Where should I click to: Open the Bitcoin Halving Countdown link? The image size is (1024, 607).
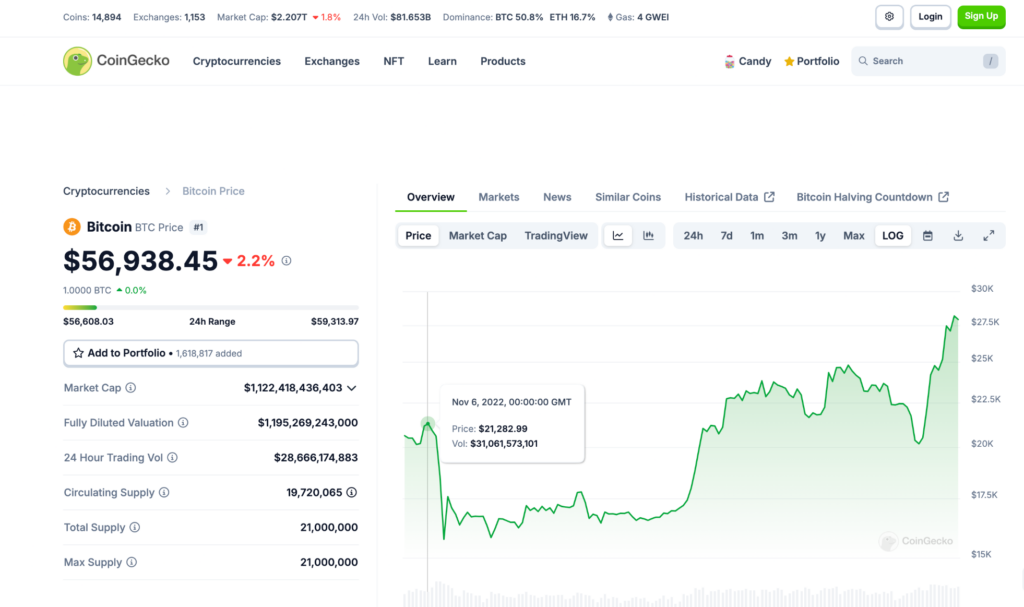(x=864, y=197)
